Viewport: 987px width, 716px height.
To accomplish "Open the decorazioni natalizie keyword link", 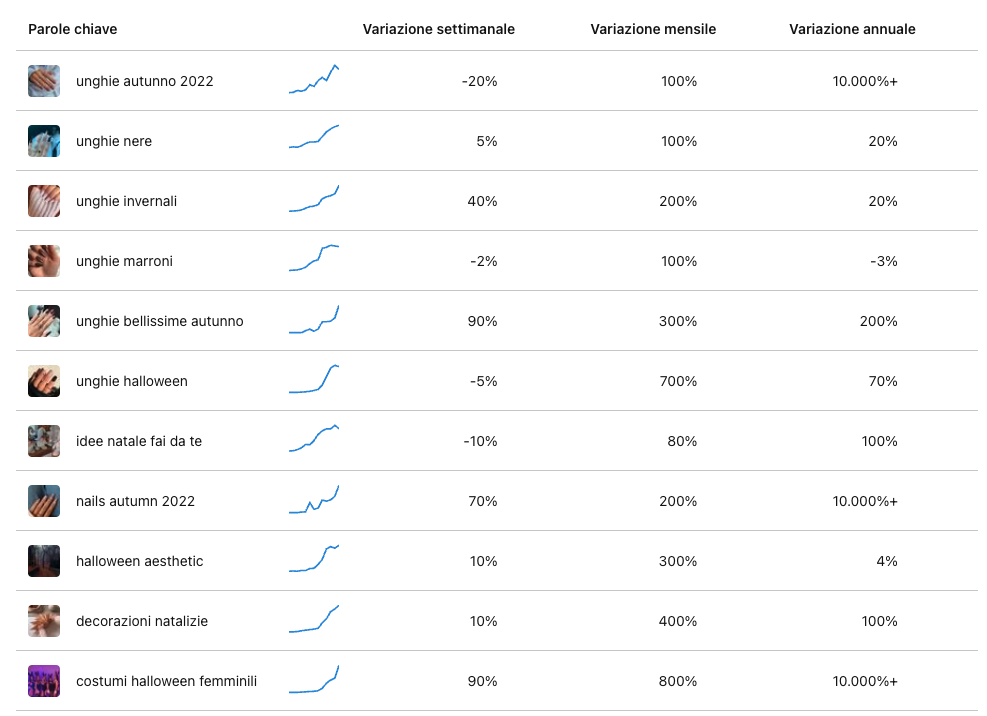I will (x=142, y=621).
